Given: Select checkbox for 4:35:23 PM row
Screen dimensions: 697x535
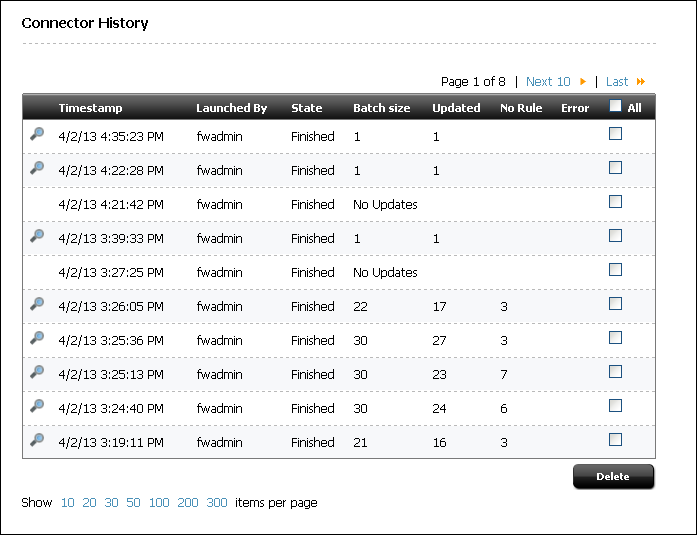Looking at the screenshot, I should pos(615,134).
